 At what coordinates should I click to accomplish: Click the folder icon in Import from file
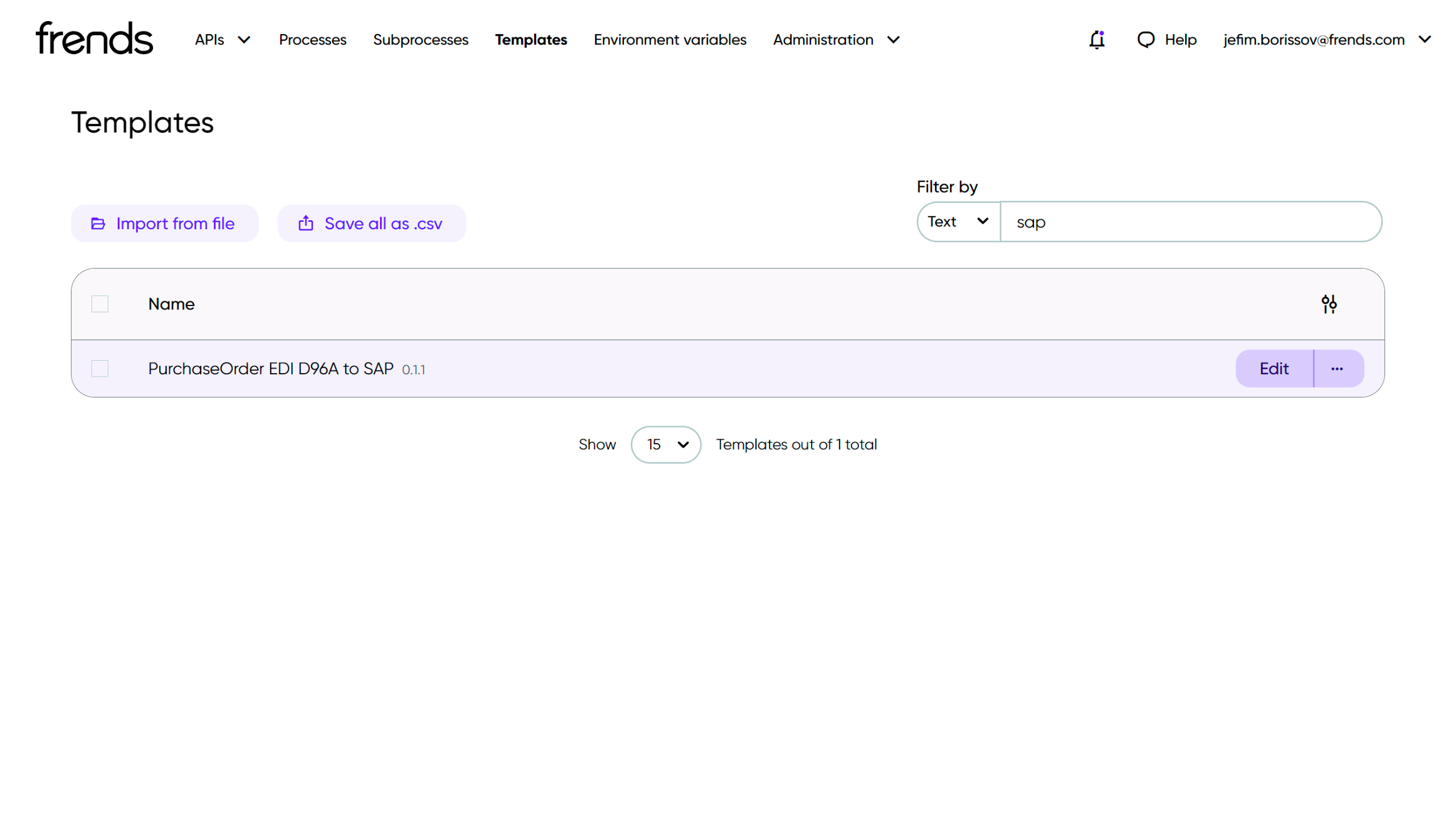pyautogui.click(x=98, y=224)
